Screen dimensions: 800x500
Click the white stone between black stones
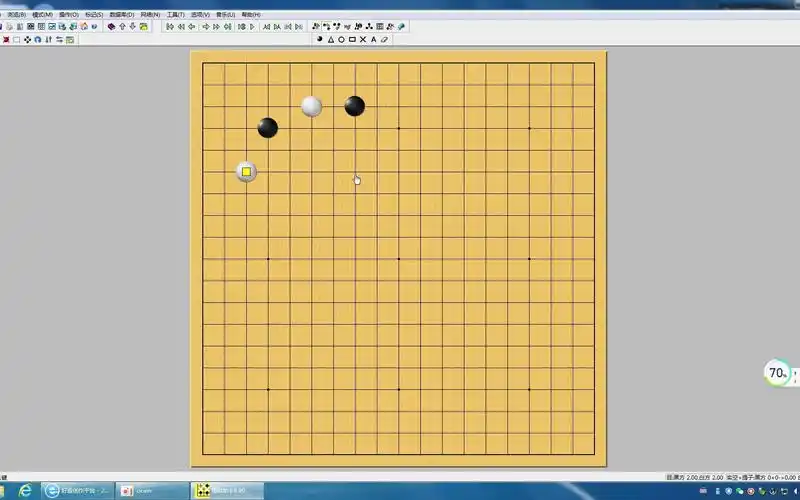coord(311,107)
